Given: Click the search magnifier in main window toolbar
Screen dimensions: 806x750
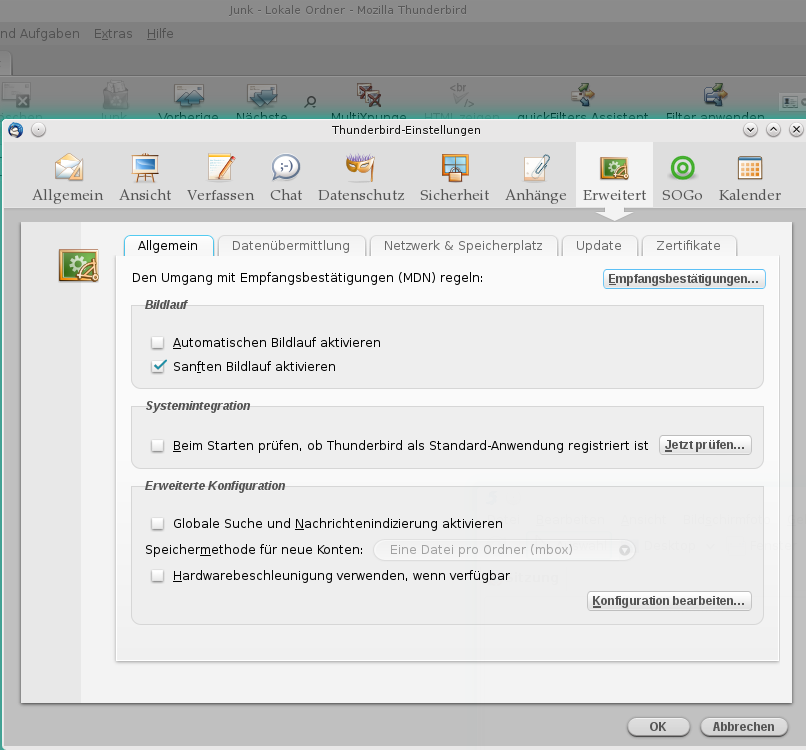Looking at the screenshot, I should pos(310,102).
